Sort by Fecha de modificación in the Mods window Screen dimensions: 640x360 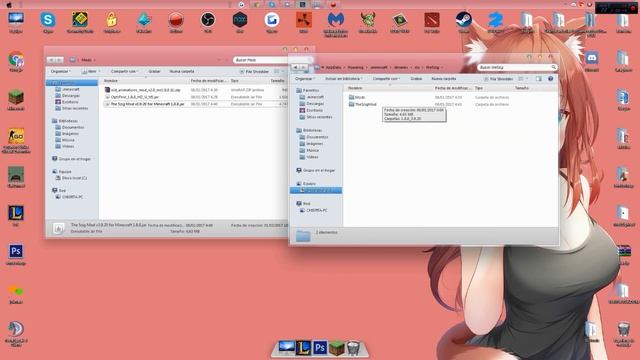(208, 80)
